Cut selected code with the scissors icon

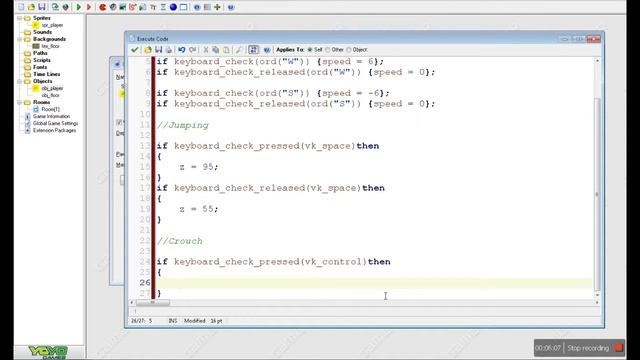(206, 49)
